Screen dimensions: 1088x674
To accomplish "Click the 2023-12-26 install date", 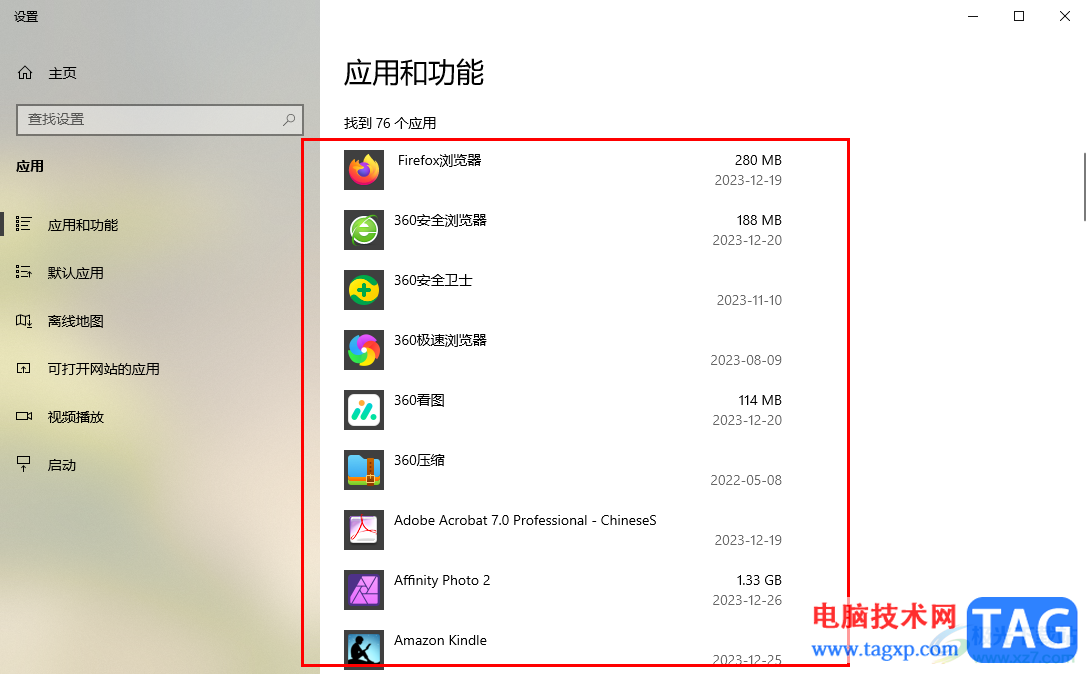I will coord(747,600).
